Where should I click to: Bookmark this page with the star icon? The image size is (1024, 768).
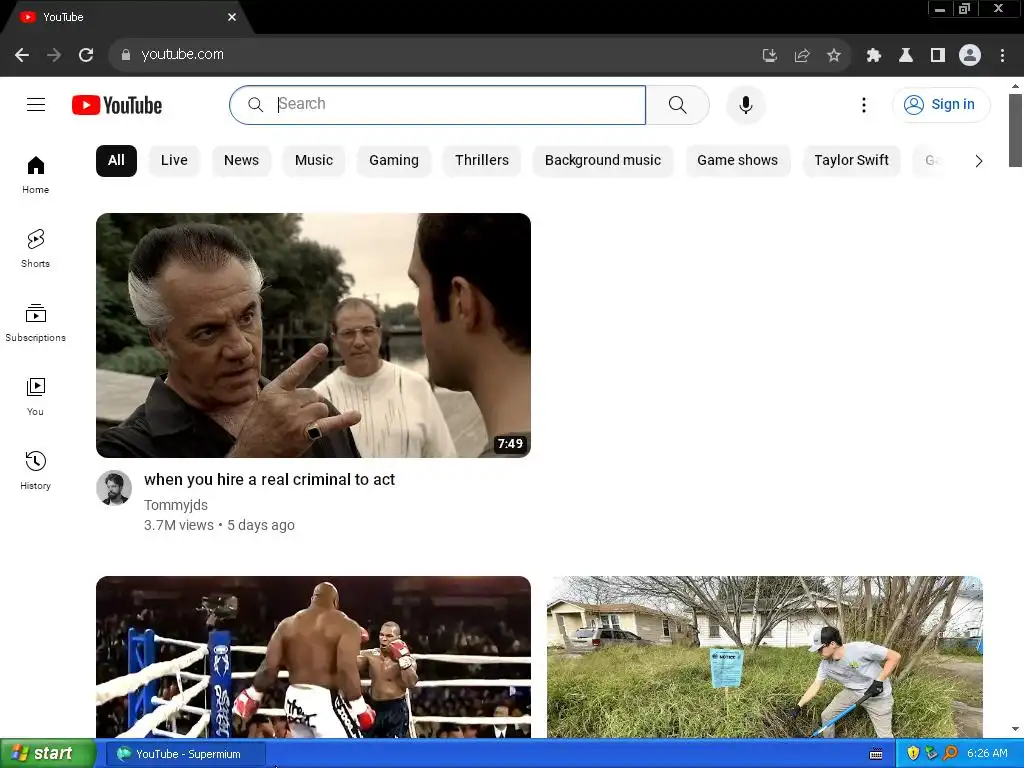click(834, 56)
